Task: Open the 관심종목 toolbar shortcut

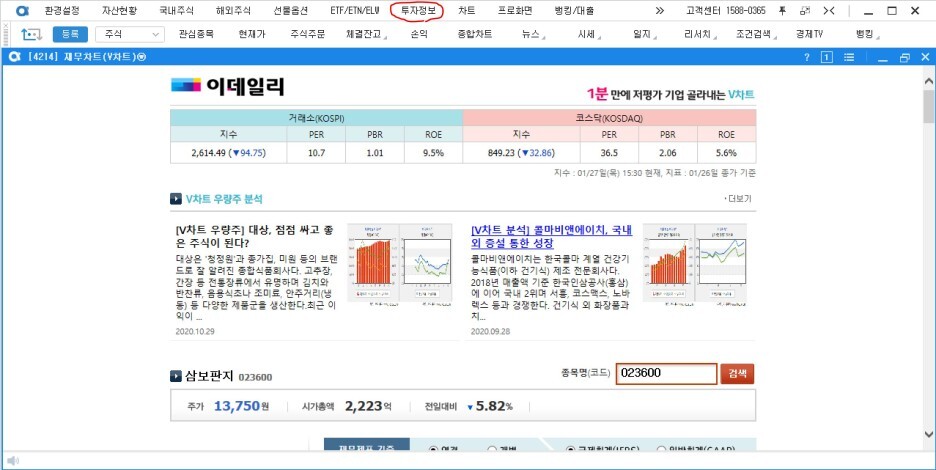Action: pyautogui.click(x=196, y=35)
